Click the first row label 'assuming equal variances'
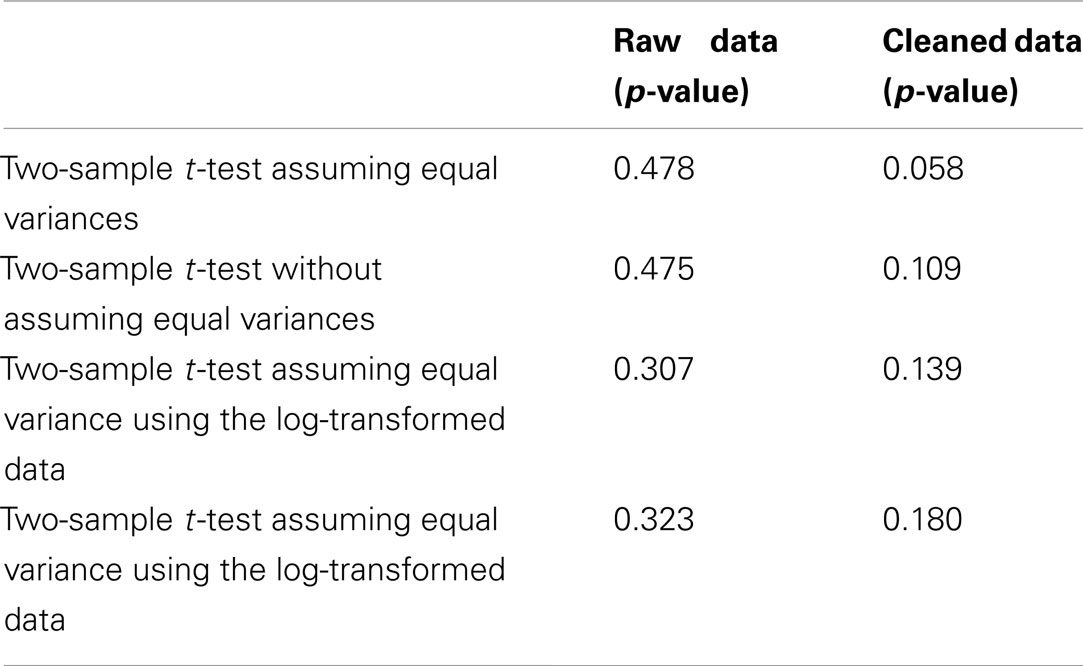Viewport: 1083px width, 666px height. click(249, 193)
